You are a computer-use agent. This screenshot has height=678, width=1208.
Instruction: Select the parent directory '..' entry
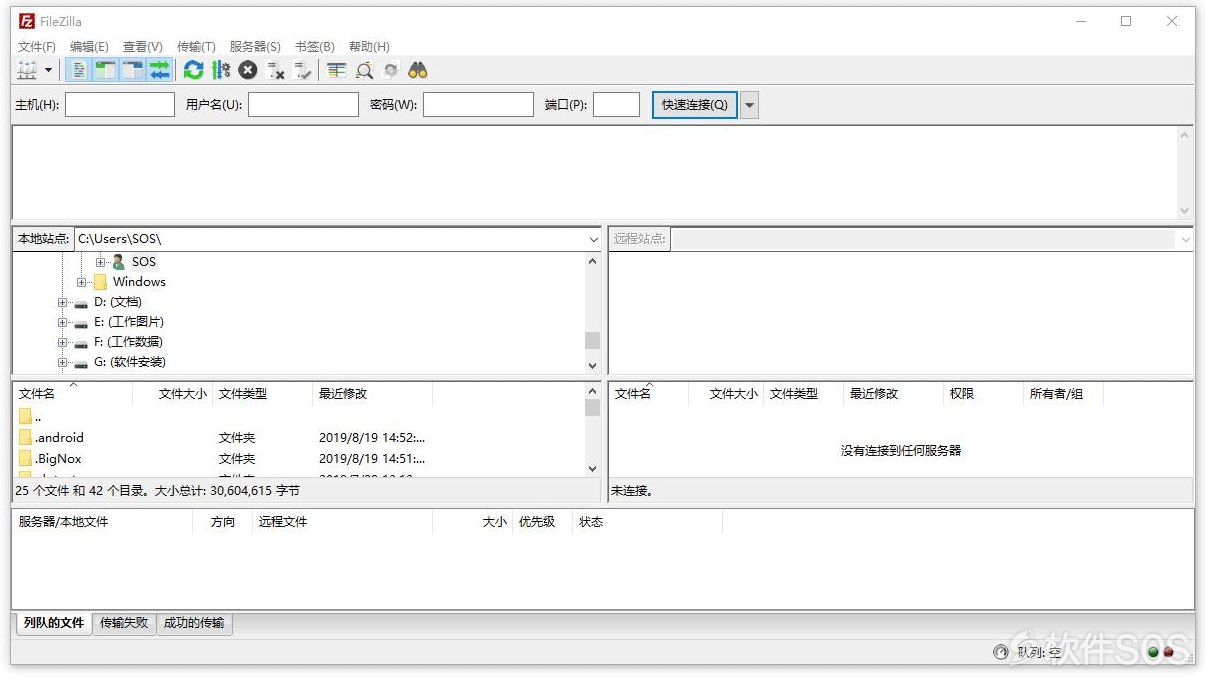click(298, 416)
